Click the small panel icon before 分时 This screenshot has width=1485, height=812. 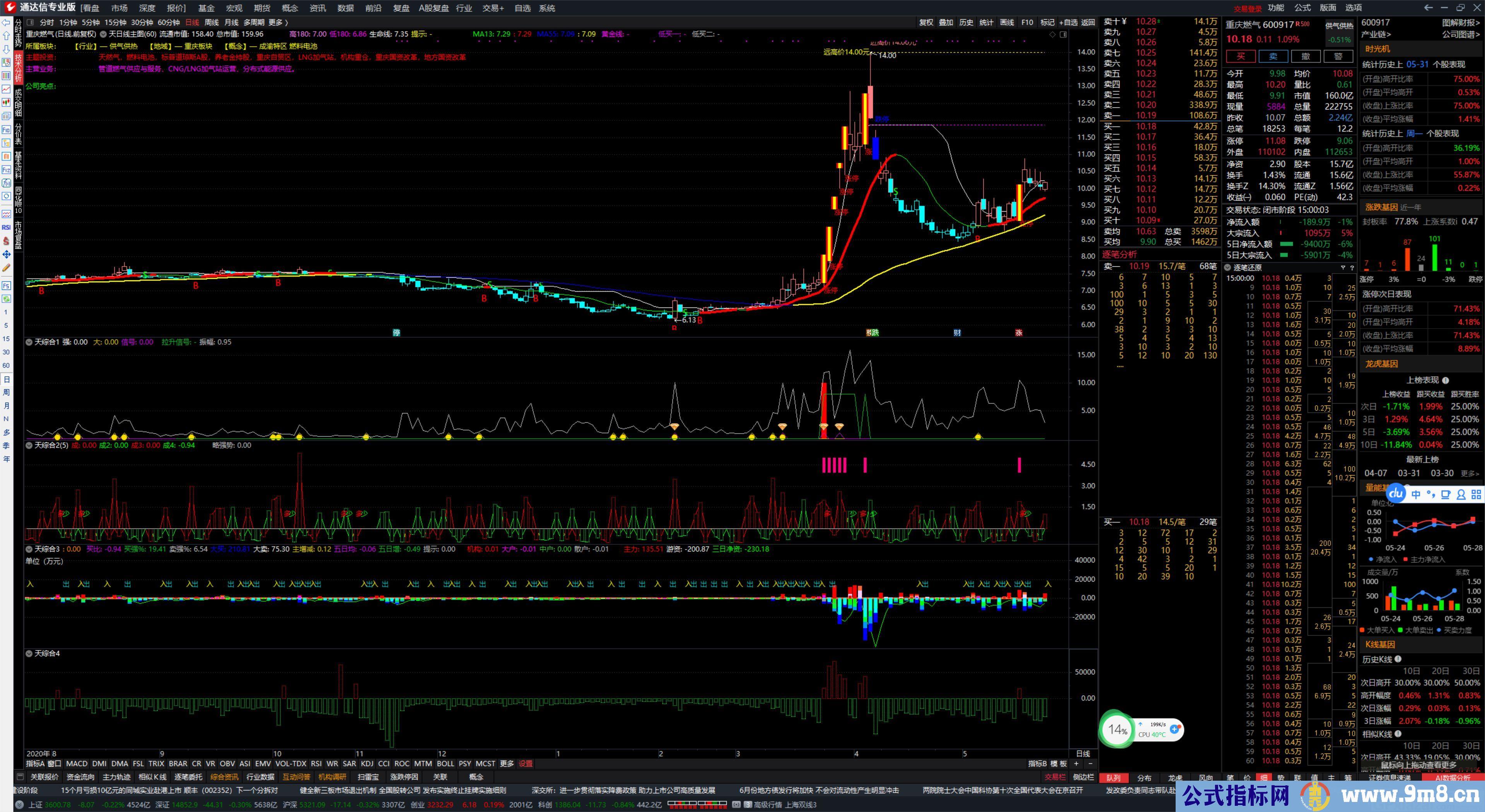point(30,22)
